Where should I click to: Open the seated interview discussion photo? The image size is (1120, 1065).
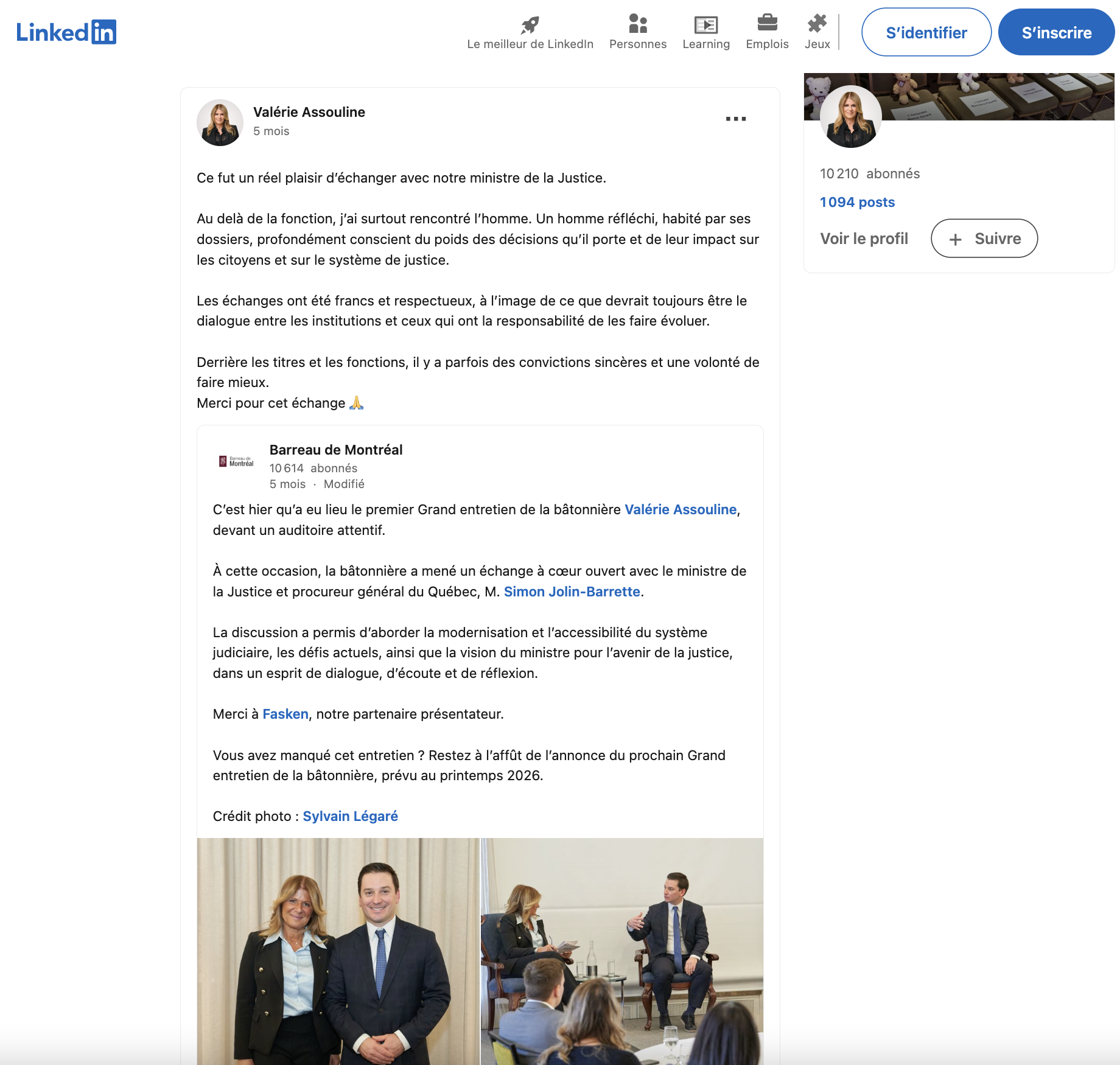[622, 951]
